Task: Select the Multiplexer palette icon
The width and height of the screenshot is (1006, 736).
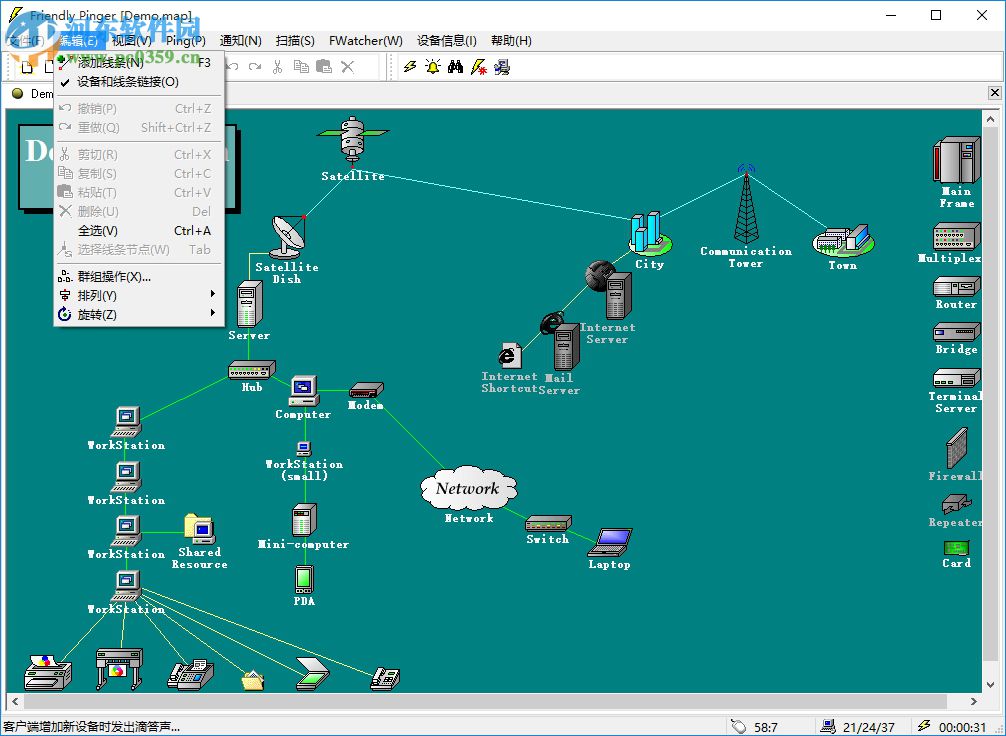Action: coord(956,236)
